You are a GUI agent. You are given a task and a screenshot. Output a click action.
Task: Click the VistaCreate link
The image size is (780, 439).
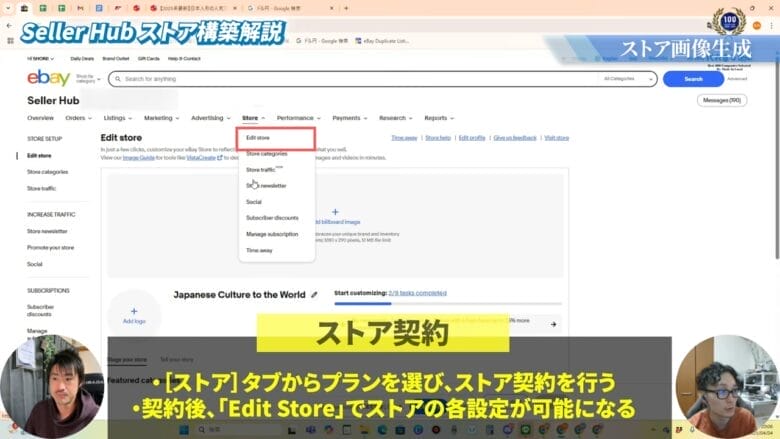tap(201, 158)
